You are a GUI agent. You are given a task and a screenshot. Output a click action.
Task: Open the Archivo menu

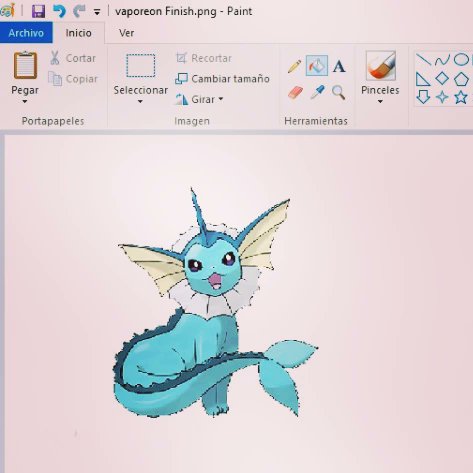[26, 33]
